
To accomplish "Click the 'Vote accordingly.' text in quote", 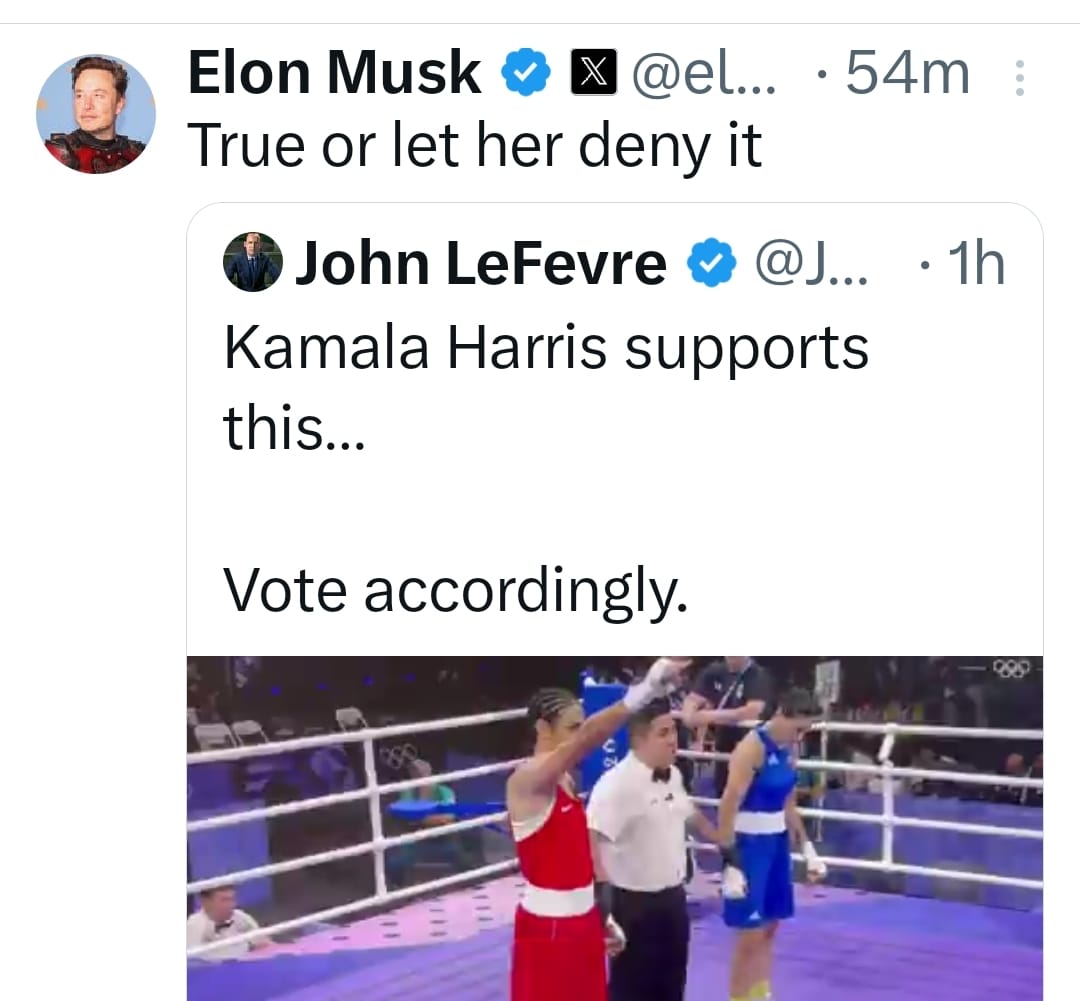I will 455,589.
